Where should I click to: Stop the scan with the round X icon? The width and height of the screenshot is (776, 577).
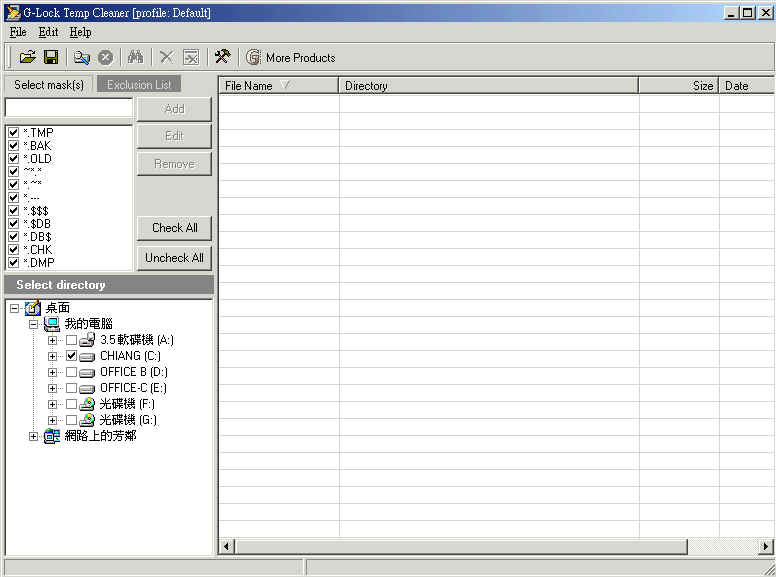(105, 57)
